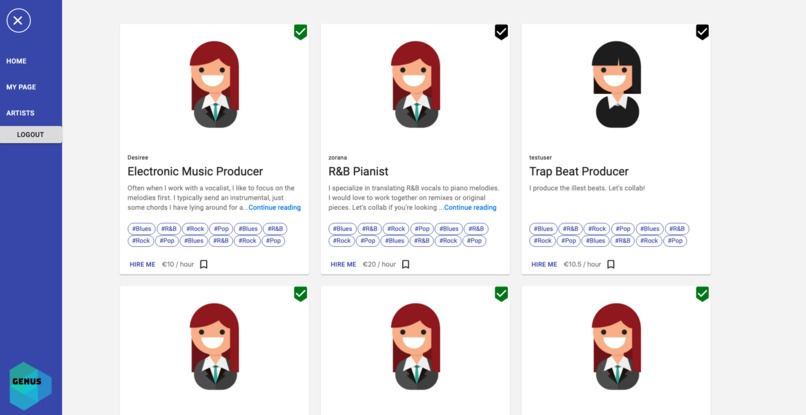Click the green badge on the second-row first card
This screenshot has width=806, height=415.
pos(300,294)
